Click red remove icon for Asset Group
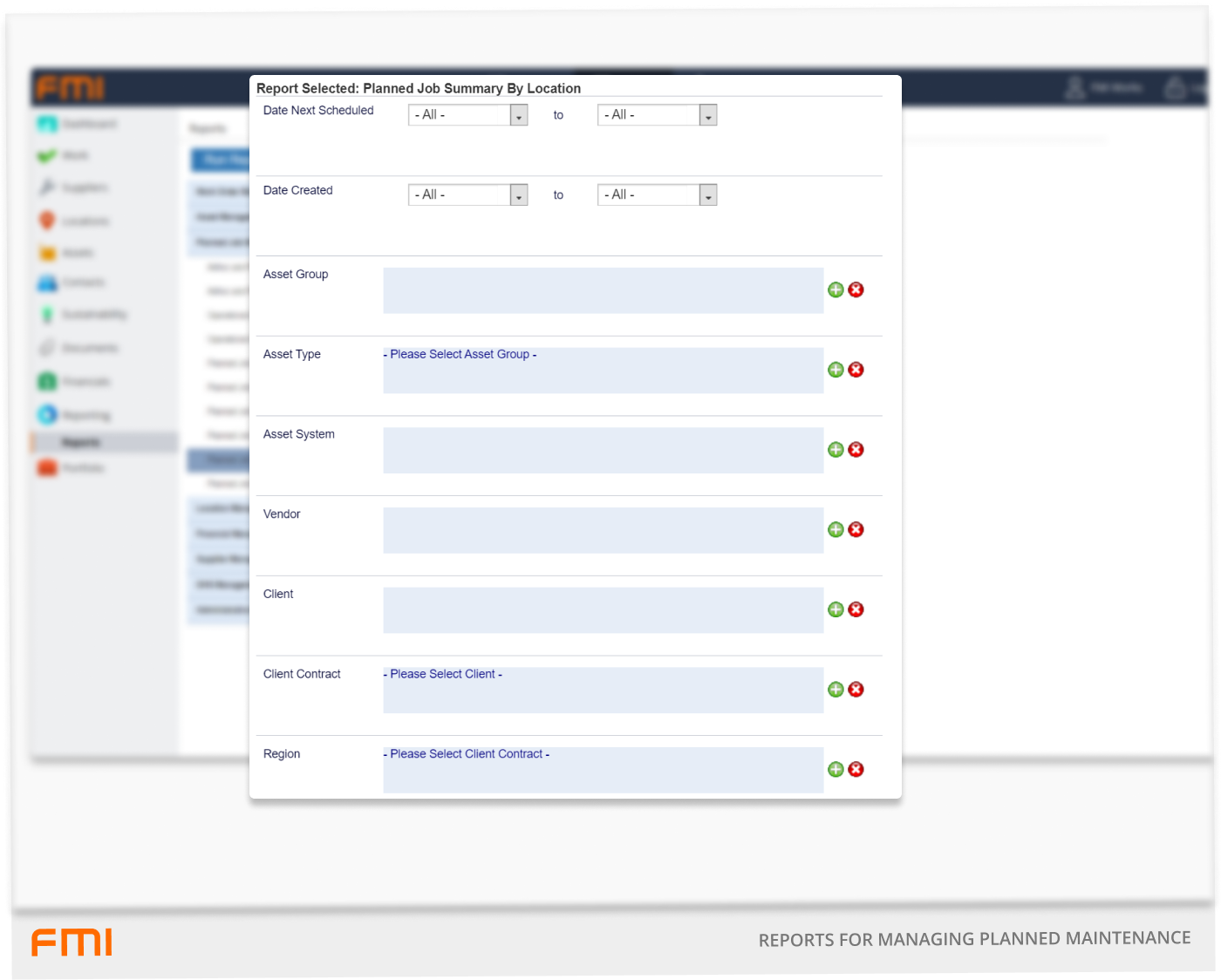This screenshot has height=980, width=1221. tap(856, 289)
